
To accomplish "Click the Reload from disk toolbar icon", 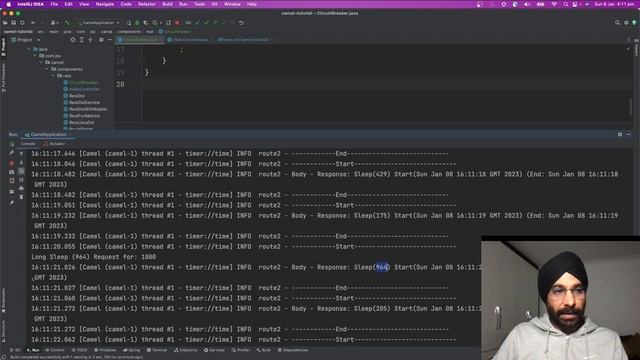I will coord(22,23).
